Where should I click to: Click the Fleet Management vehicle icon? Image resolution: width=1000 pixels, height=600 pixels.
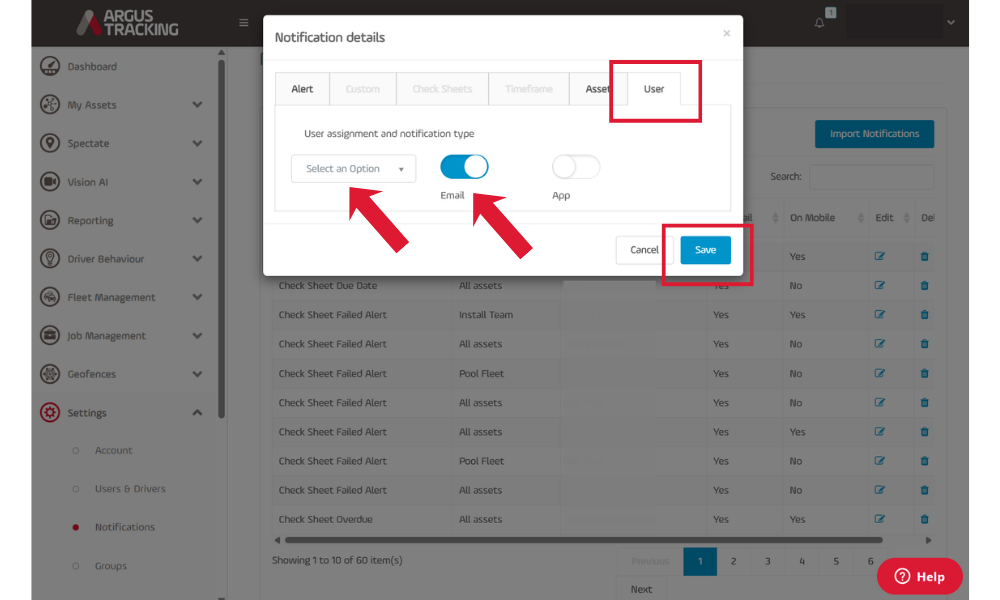coord(50,296)
